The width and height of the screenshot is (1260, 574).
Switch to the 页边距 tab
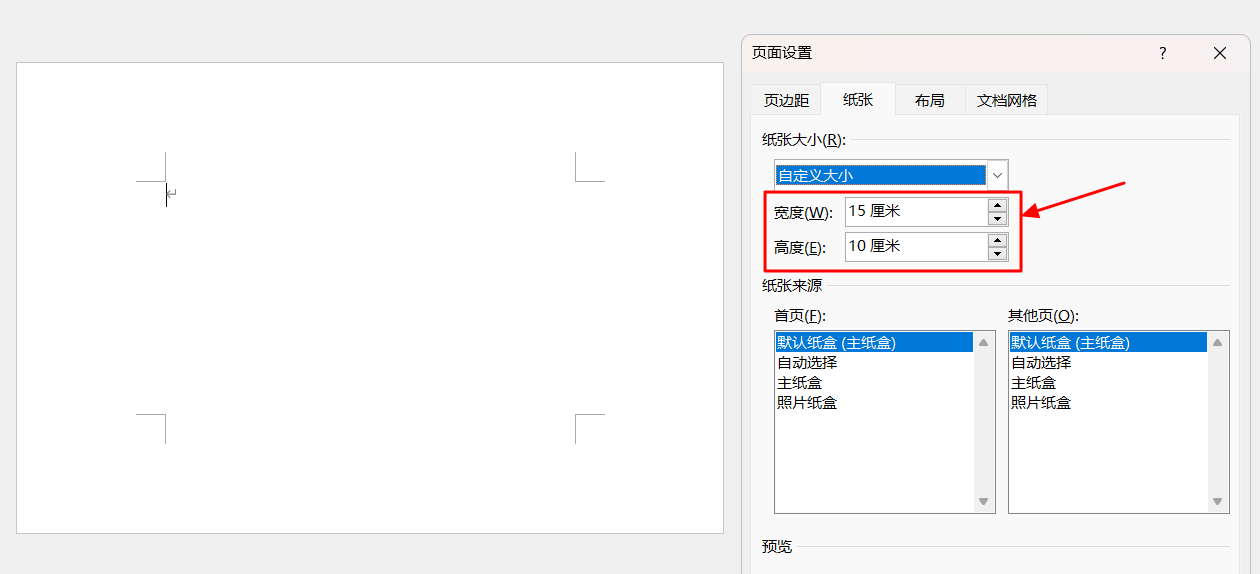click(786, 100)
